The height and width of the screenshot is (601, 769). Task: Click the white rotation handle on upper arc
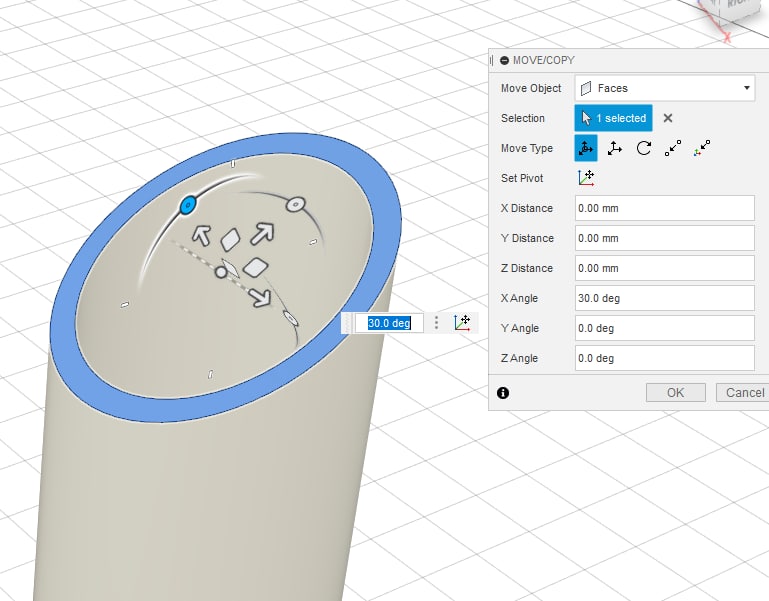pos(295,205)
